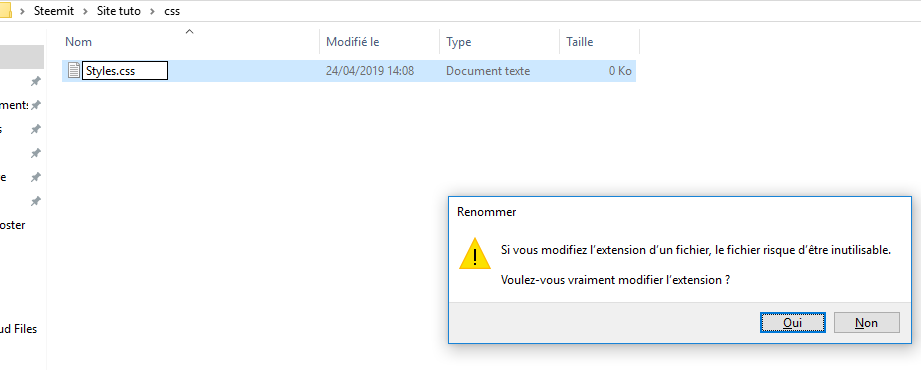Click the fourth pin icon in sidebar
This screenshot has width=921, height=370.
[x=36, y=153]
